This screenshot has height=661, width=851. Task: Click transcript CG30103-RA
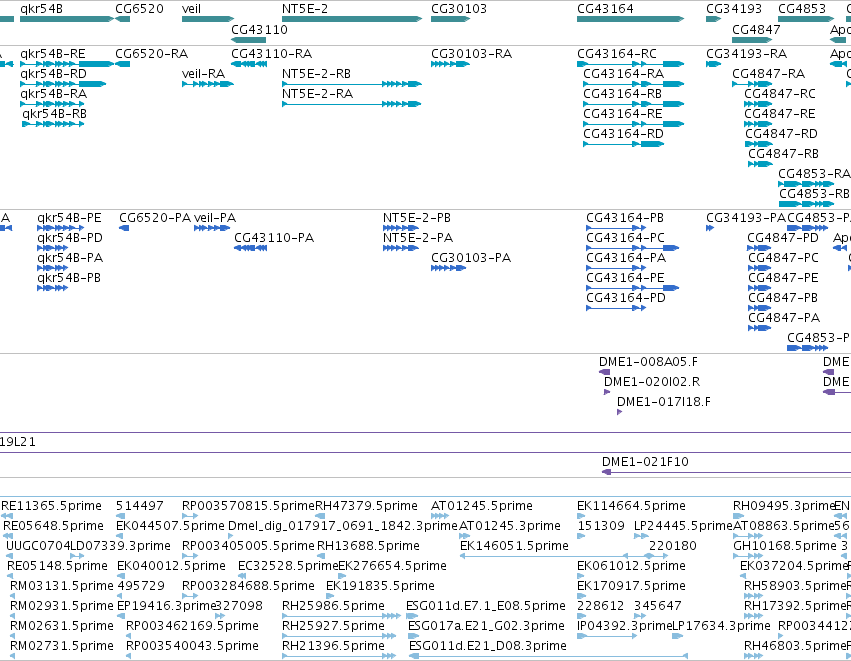pyautogui.click(x=450, y=64)
